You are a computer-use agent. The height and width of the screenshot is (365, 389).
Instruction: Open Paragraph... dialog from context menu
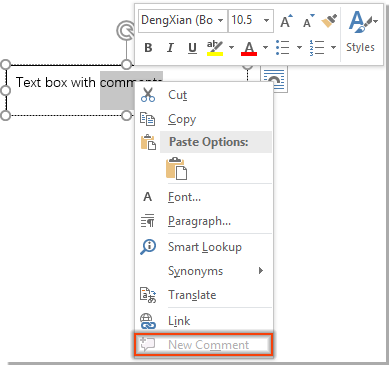pyautogui.click(x=204, y=221)
